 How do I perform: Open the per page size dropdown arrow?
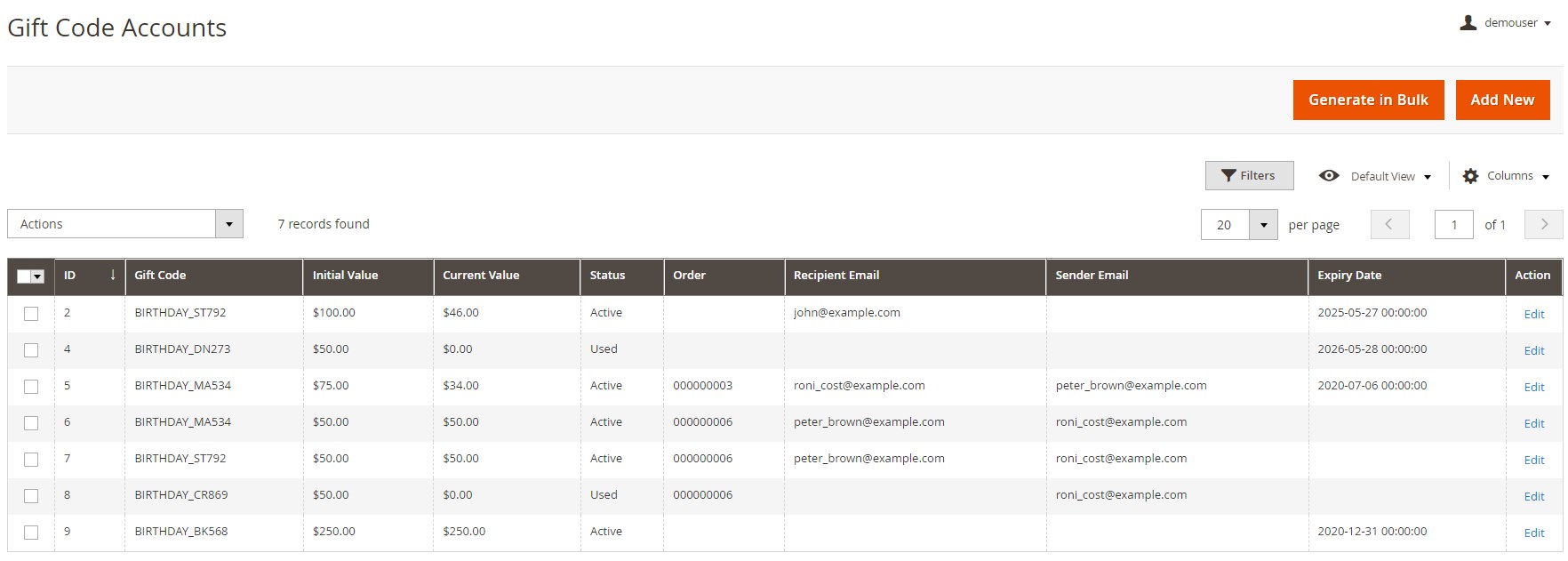point(1263,225)
